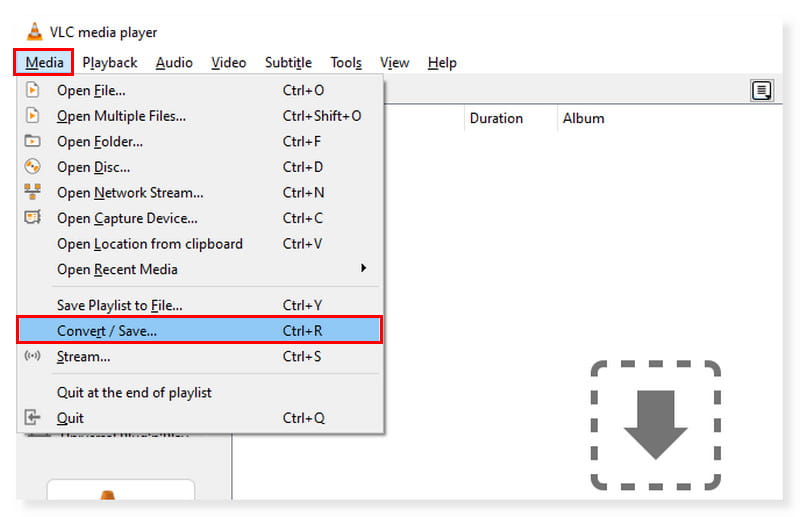Viewport: 800px width, 517px height.
Task: Click the Stream broadcast icon
Action: pos(32,356)
